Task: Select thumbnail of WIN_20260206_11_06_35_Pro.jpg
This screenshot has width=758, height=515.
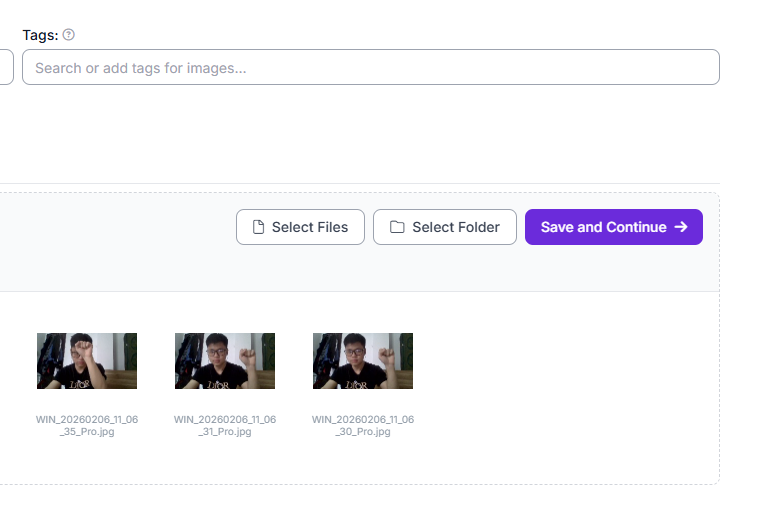Action: pyautogui.click(x=87, y=361)
